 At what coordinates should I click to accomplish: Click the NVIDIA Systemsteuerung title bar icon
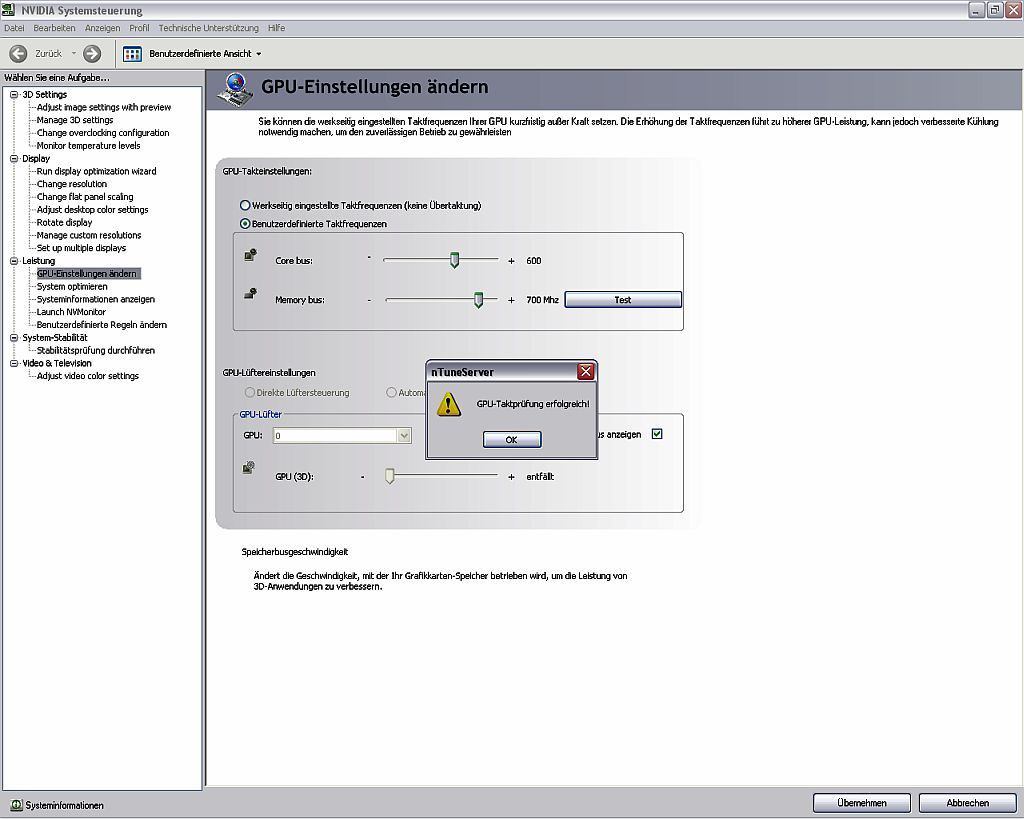pyautogui.click(x=8, y=10)
